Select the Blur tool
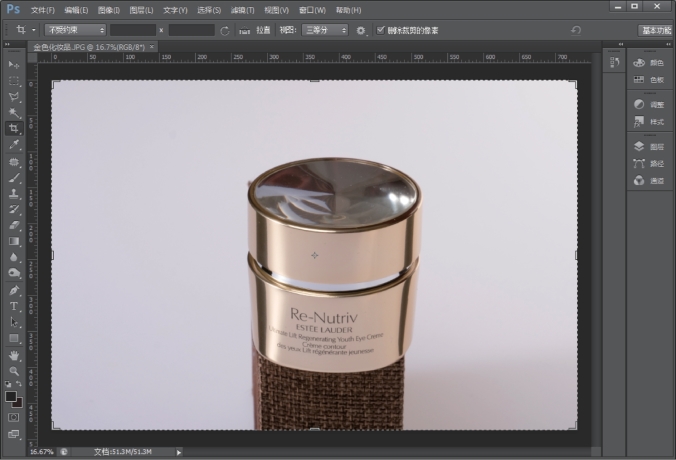The width and height of the screenshot is (676, 460). (x=14, y=257)
